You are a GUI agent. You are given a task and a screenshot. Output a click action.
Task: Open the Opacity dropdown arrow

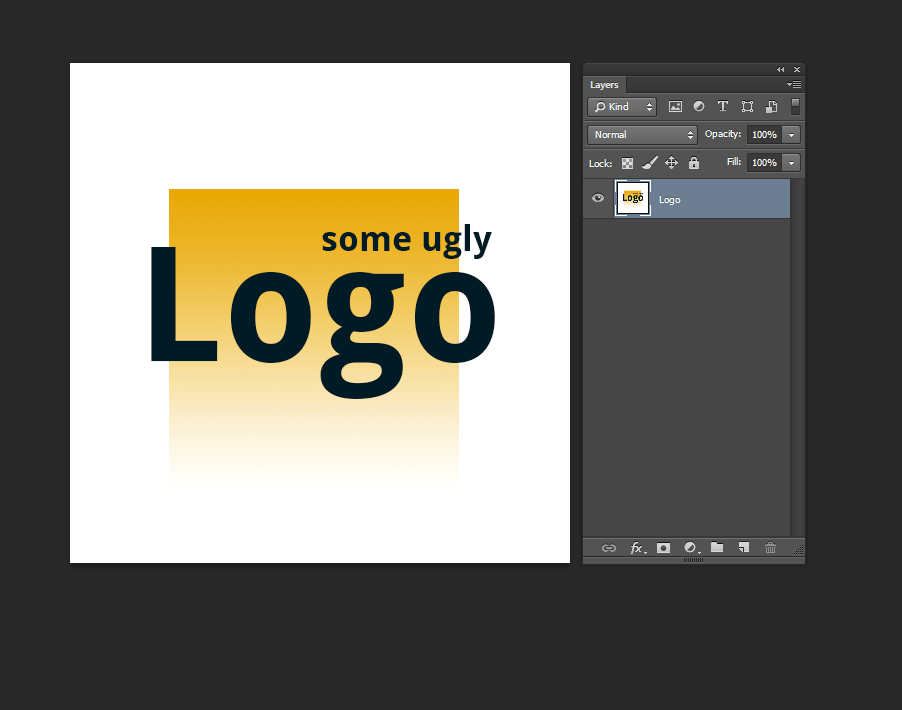pyautogui.click(x=791, y=134)
